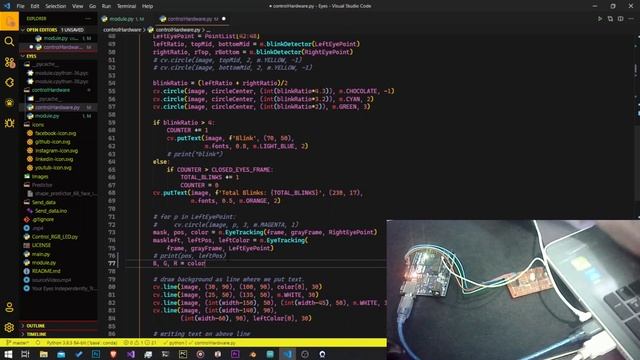This screenshot has width=640, height=360.
Task: Collapse the OPEN EDITORS section
Action: pyautogui.click(x=58, y=30)
